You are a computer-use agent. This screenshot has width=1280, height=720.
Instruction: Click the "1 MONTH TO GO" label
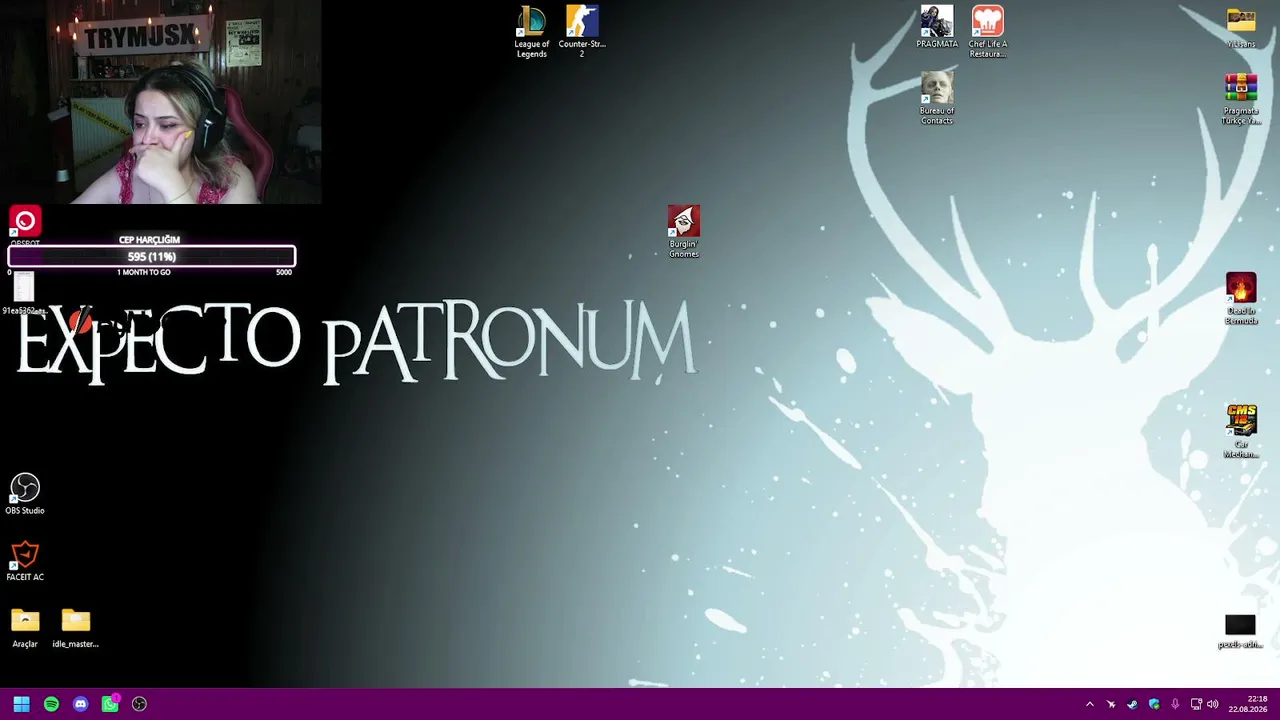(144, 272)
